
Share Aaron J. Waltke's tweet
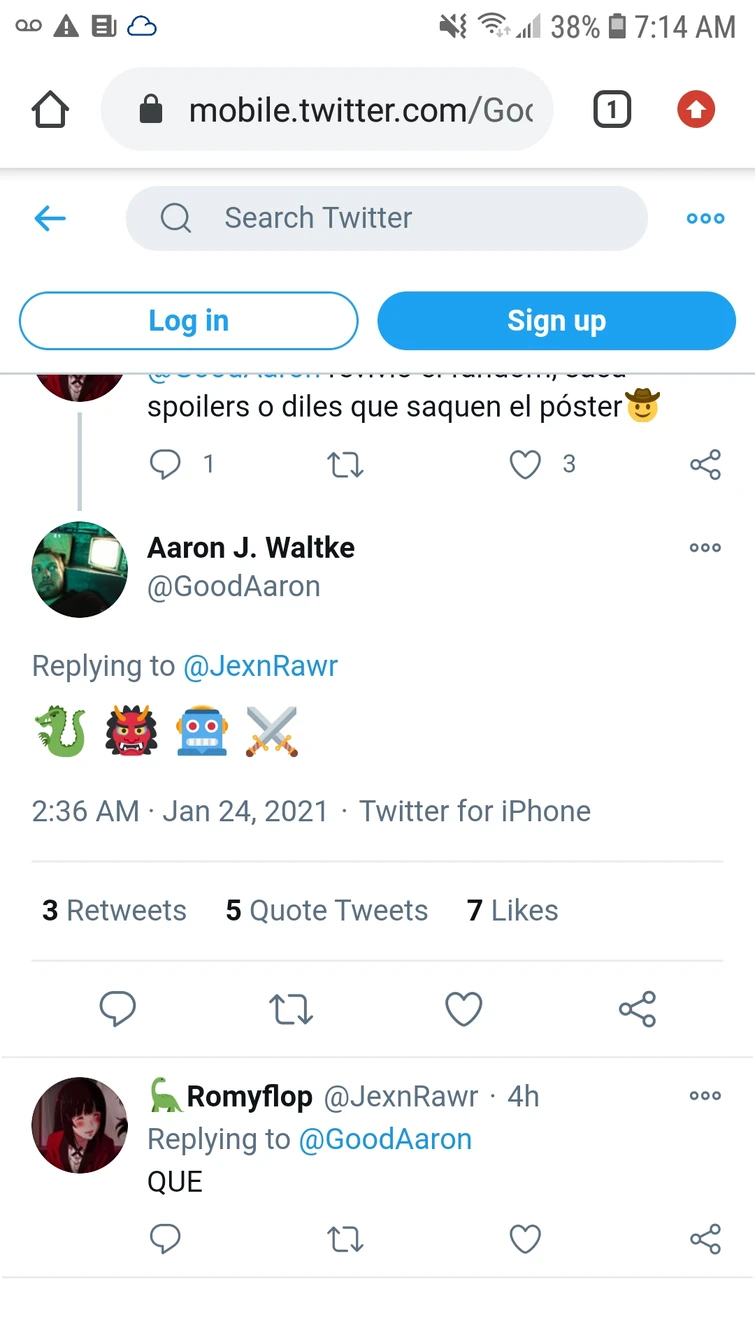point(637,1009)
